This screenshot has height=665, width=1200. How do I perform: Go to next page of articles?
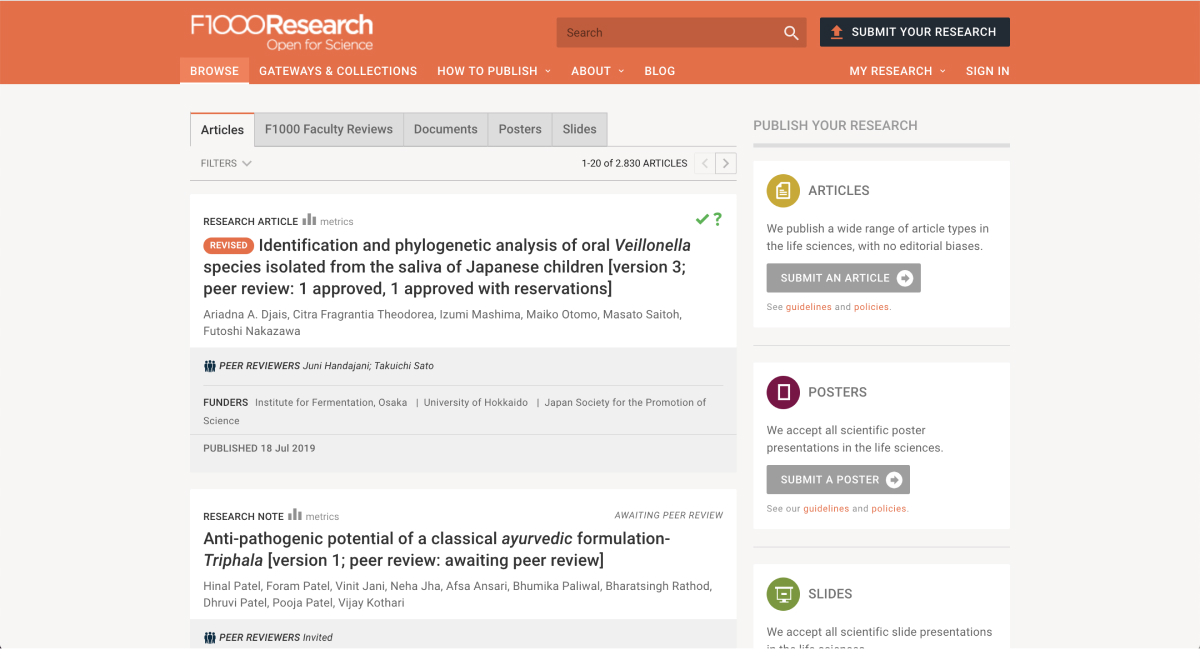(x=727, y=163)
